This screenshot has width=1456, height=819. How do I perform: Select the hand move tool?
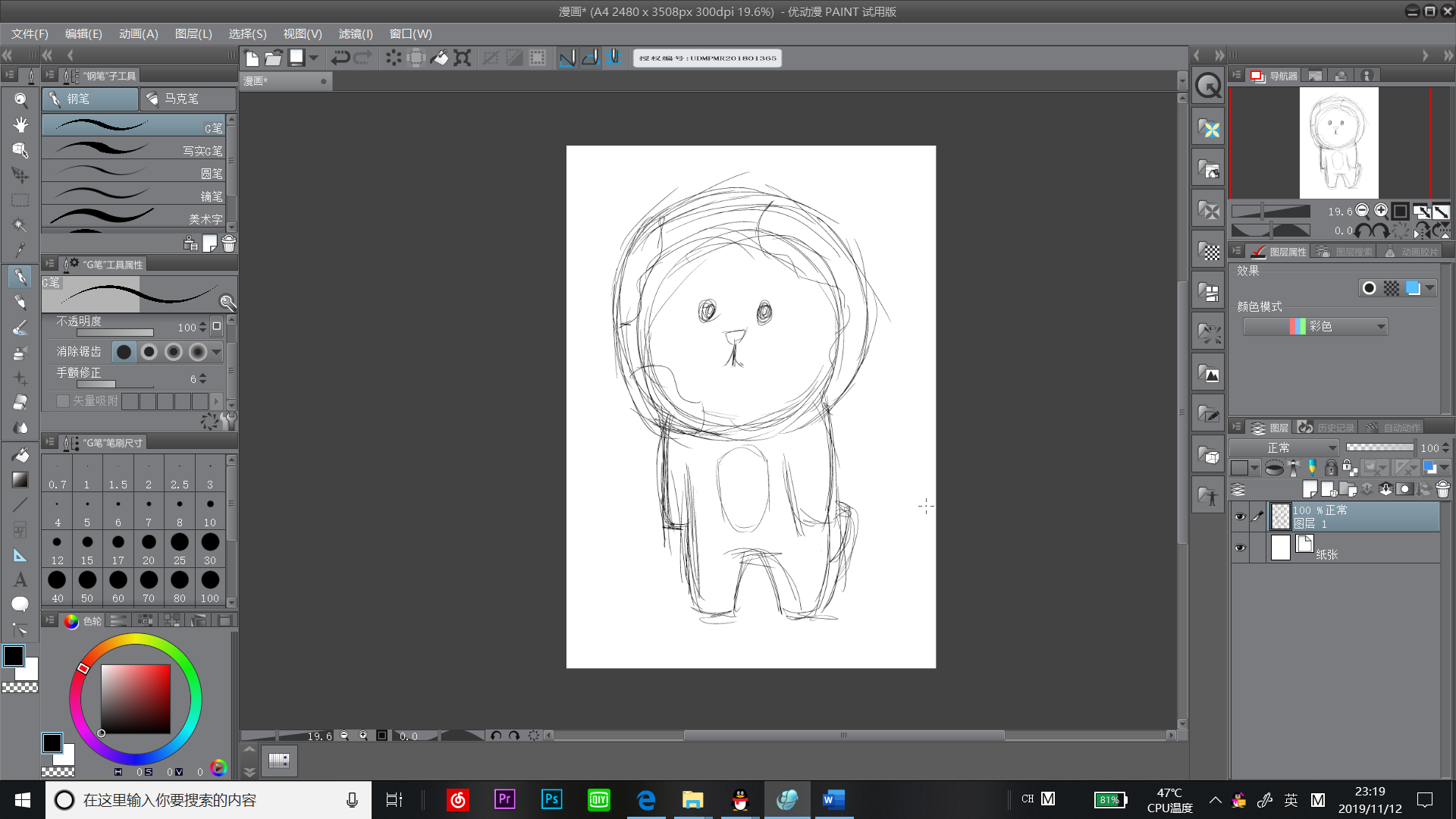(x=20, y=125)
